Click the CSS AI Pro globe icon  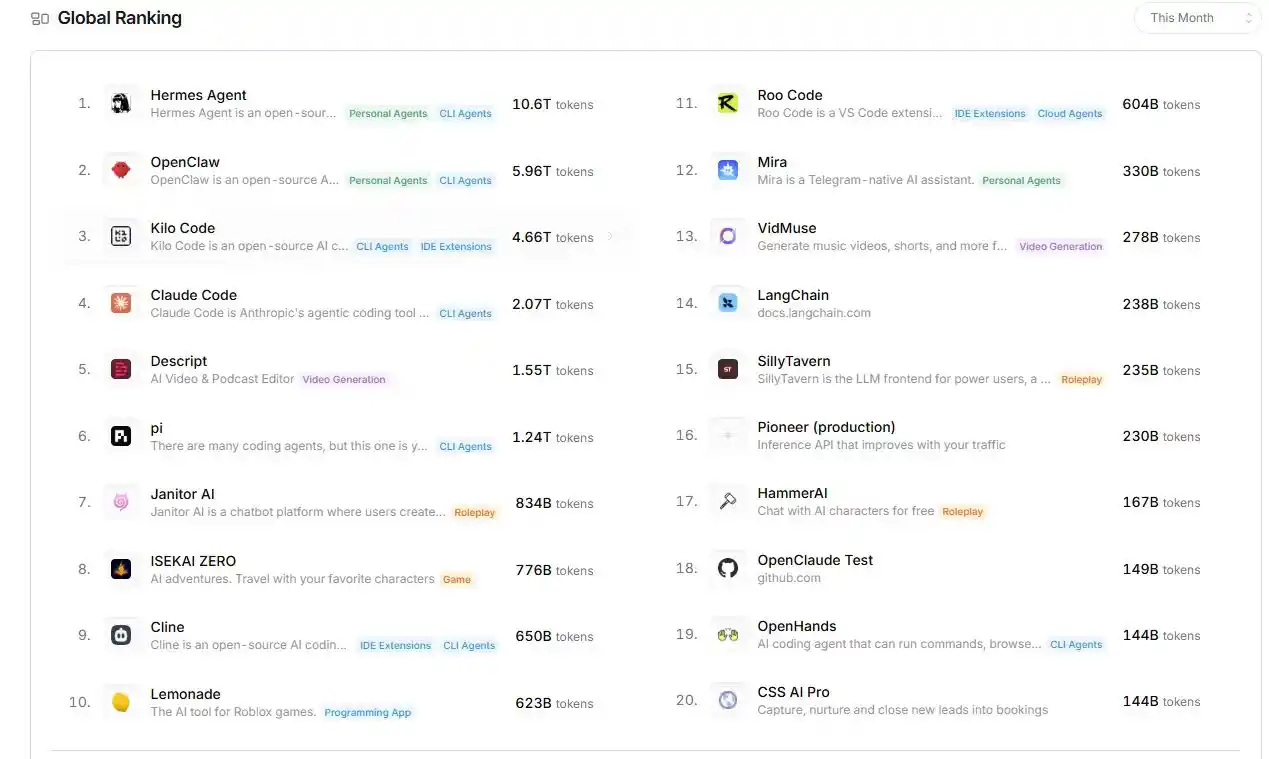(x=728, y=701)
